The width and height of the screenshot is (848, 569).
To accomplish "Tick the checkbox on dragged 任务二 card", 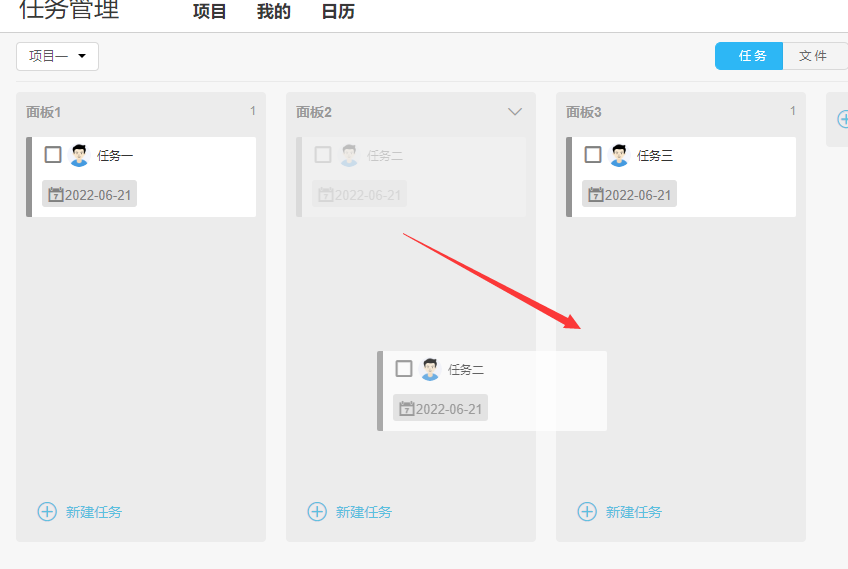I will pos(404,369).
